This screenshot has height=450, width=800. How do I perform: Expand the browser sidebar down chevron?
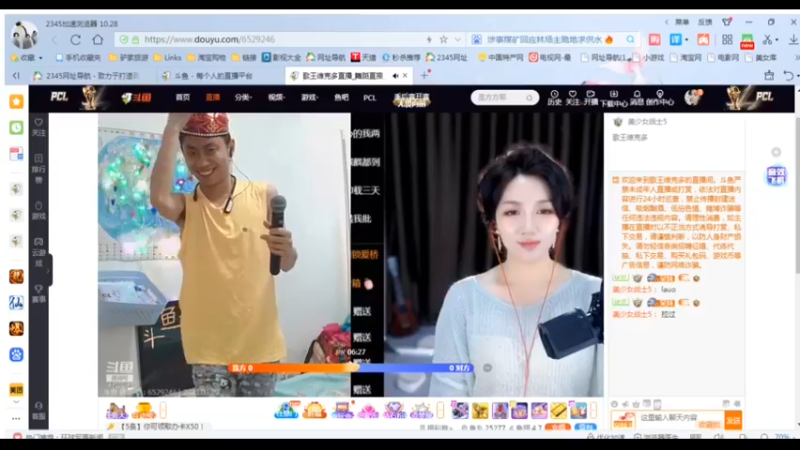tap(16, 403)
